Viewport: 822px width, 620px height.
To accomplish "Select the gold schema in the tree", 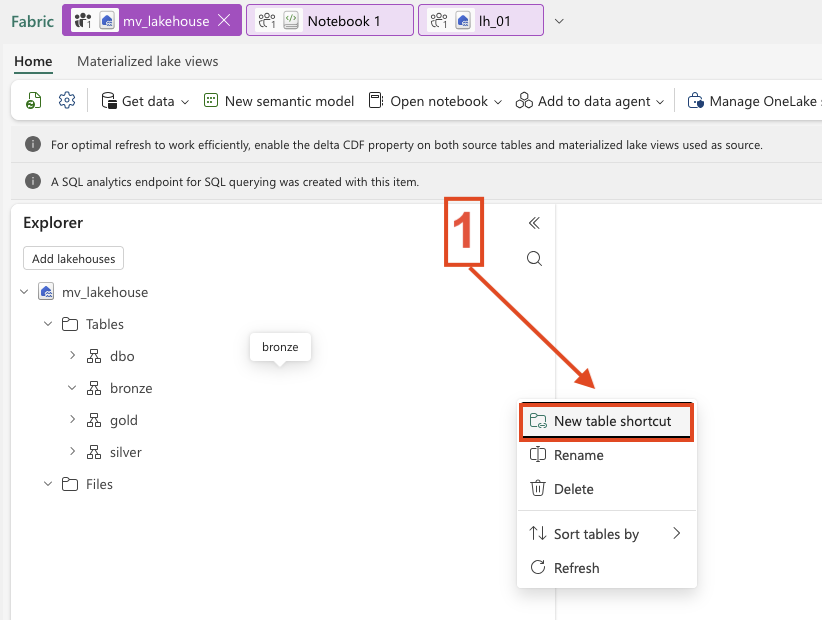I will coord(123,420).
